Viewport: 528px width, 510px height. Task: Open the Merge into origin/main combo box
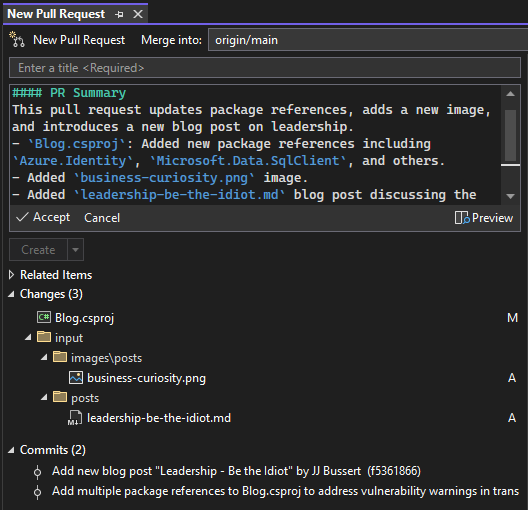pyautogui.click(x=368, y=40)
